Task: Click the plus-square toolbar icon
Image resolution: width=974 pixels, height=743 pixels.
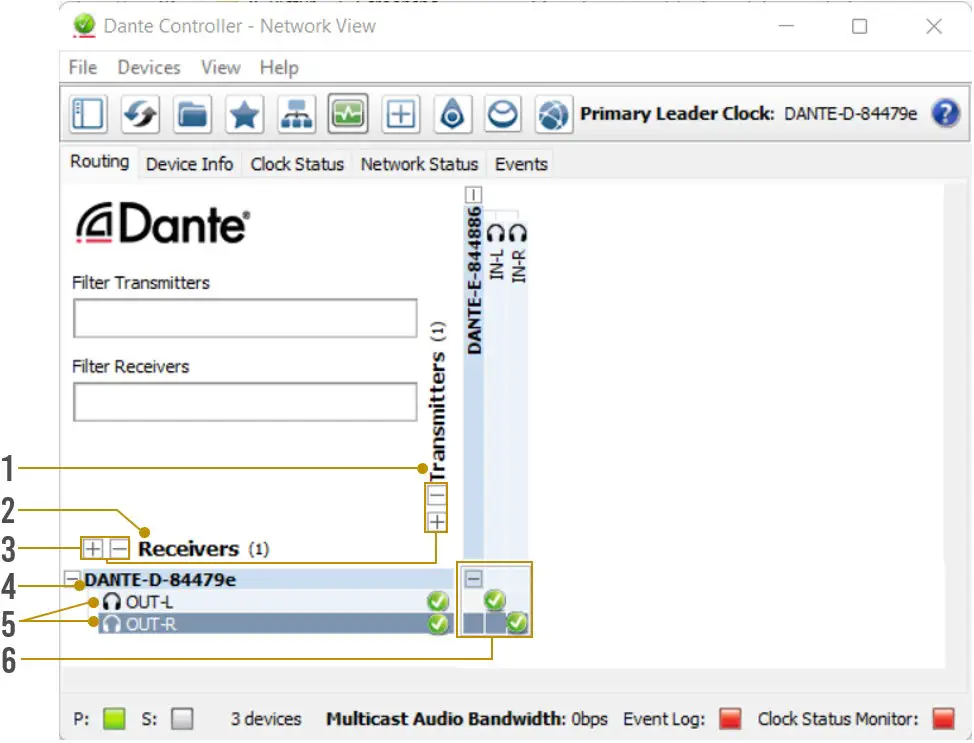Action: tap(400, 114)
